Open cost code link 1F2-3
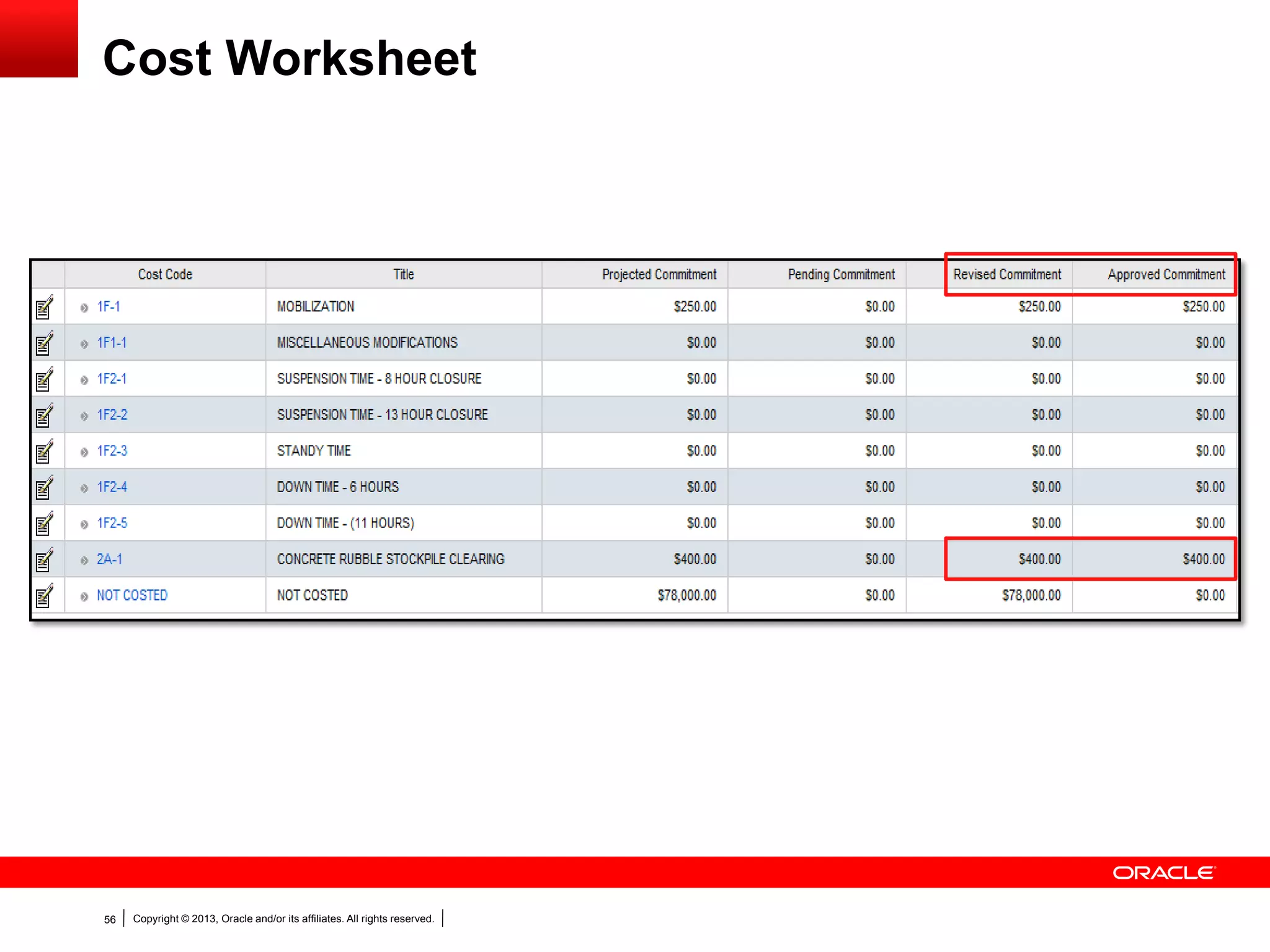 pos(112,451)
